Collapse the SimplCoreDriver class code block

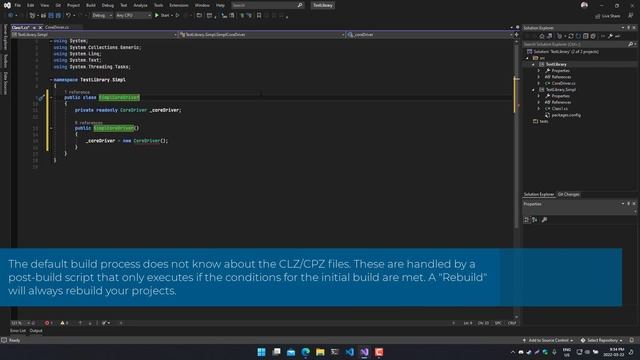51,98
